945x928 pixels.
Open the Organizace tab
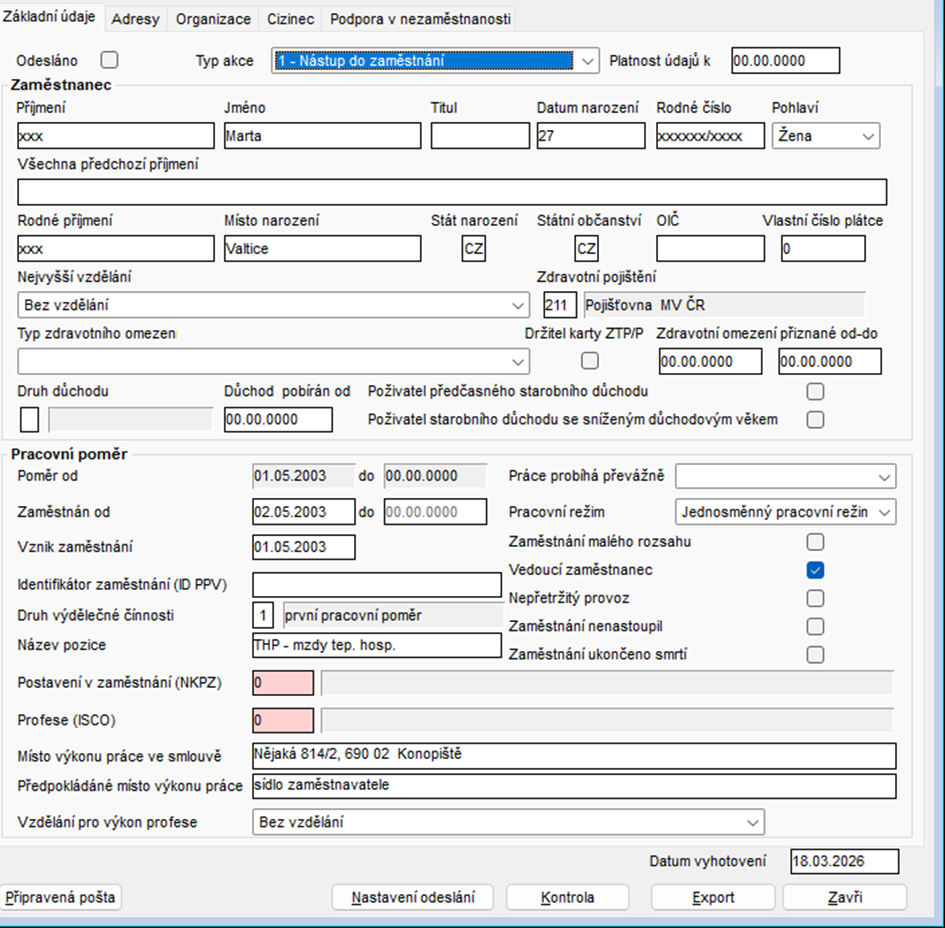coord(213,19)
